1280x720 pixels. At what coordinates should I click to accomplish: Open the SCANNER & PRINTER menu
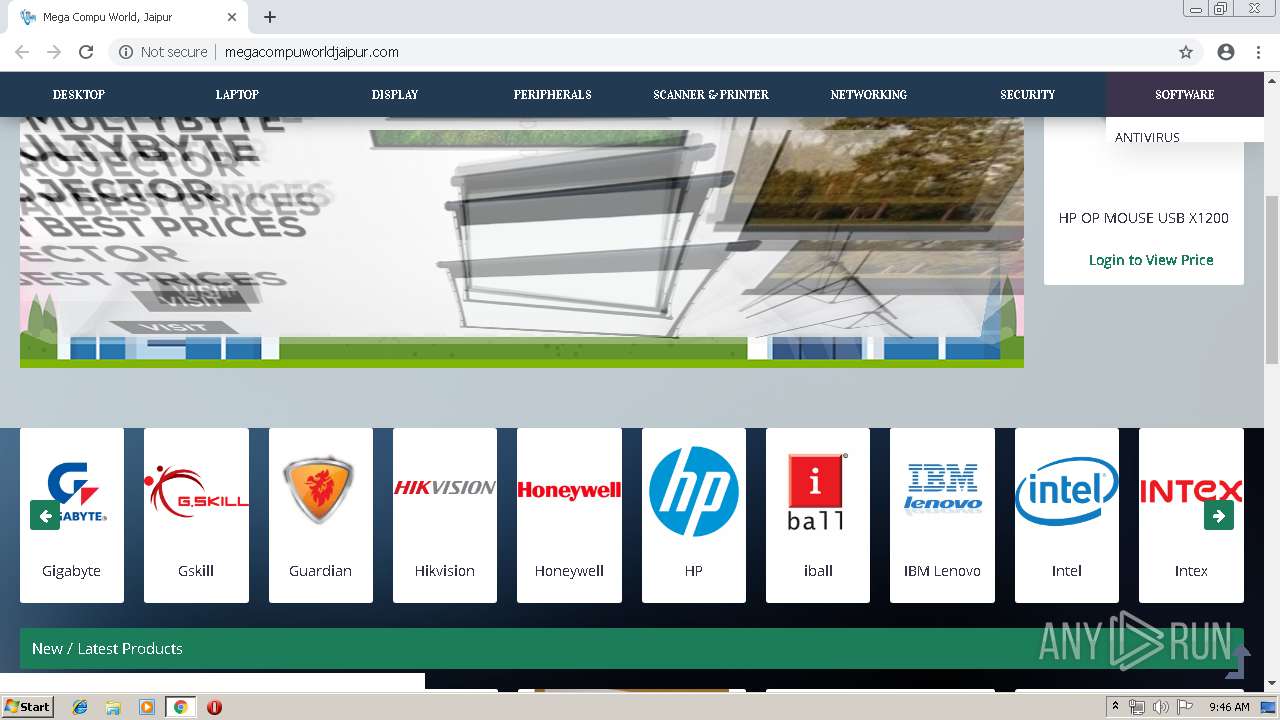711,94
